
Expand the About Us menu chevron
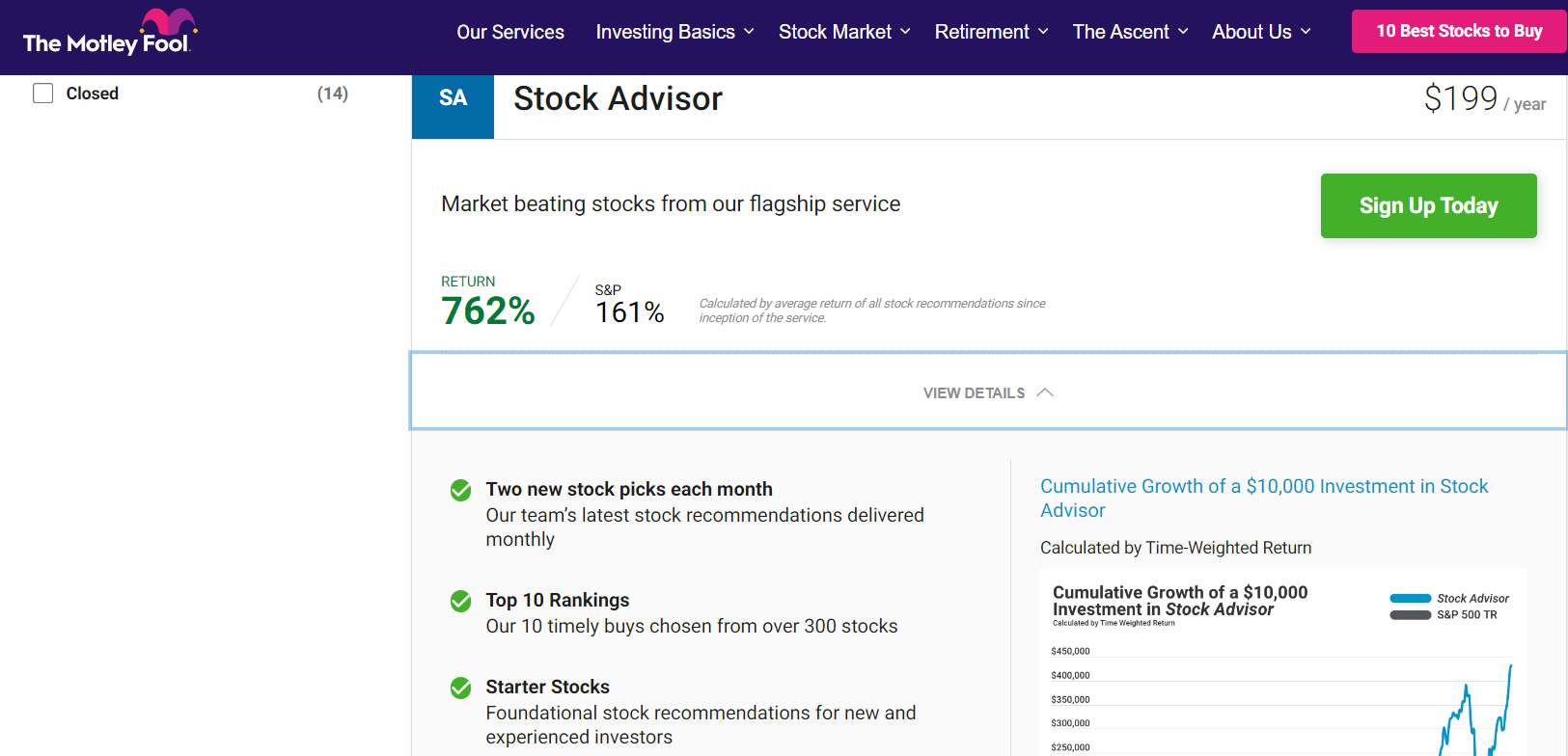(1306, 32)
